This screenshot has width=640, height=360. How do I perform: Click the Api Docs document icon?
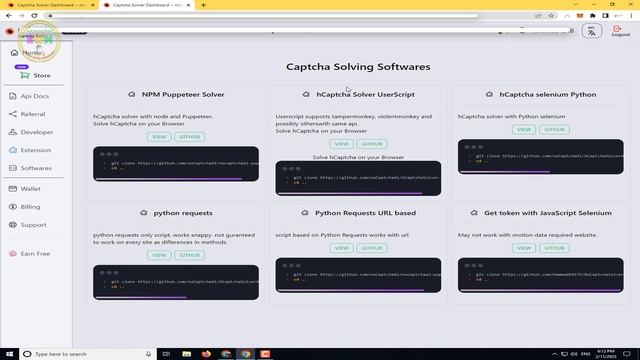pyautogui.click(x=13, y=96)
